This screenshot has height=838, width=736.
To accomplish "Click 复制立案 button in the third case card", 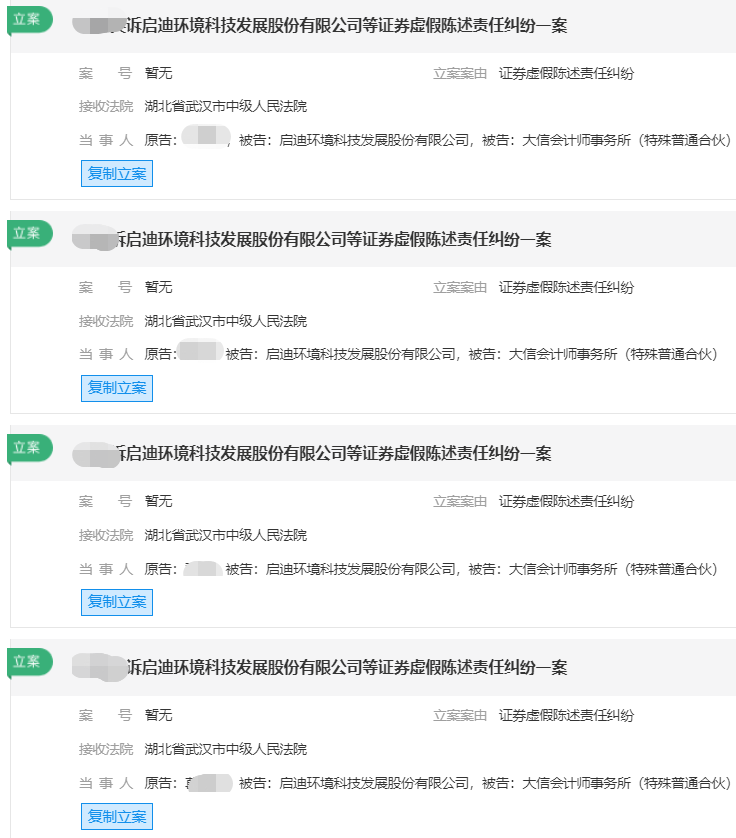I will coord(117,602).
